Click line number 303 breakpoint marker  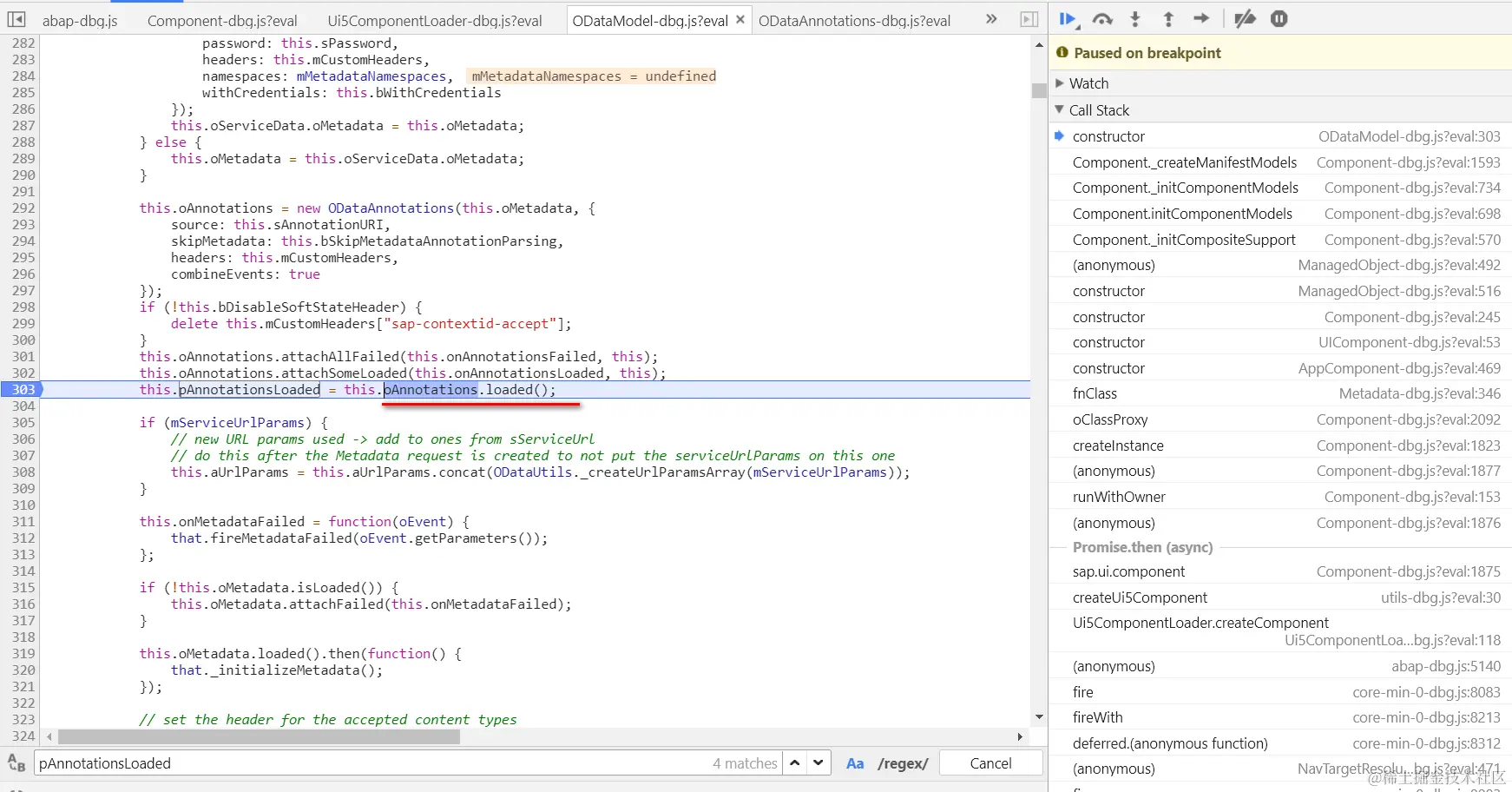pos(23,390)
